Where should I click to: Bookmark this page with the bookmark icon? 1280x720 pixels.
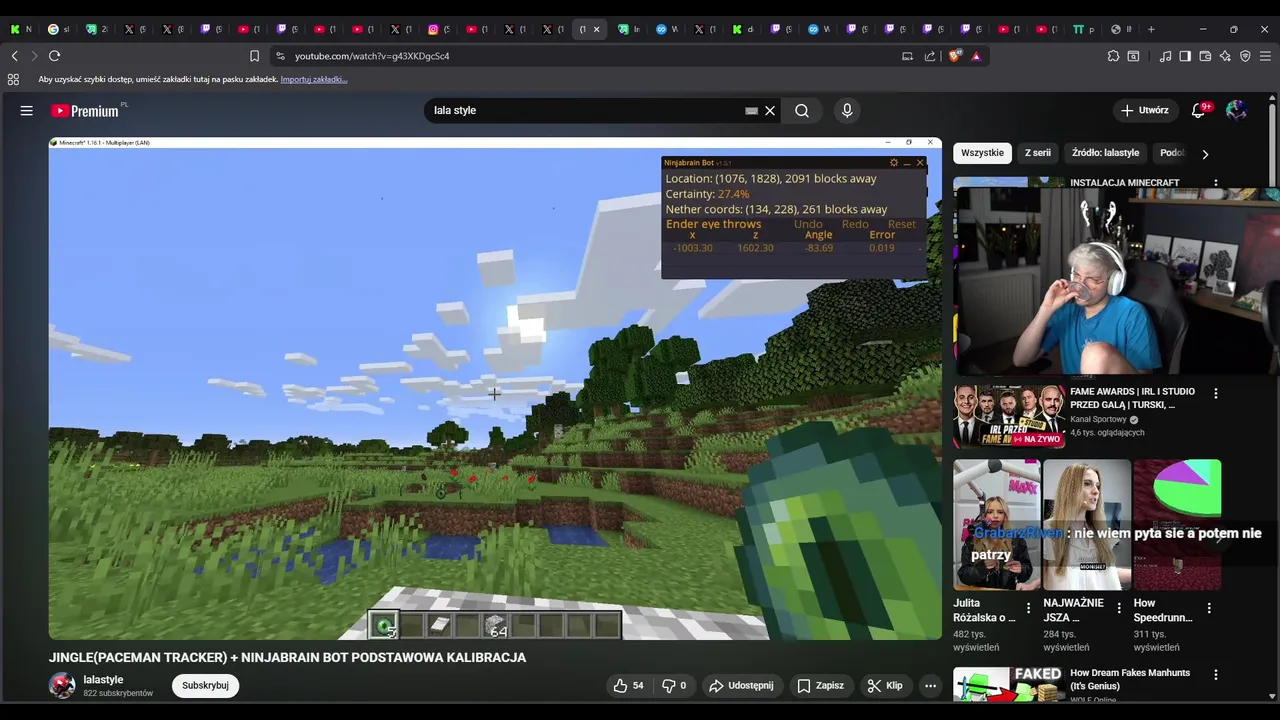pos(254,56)
